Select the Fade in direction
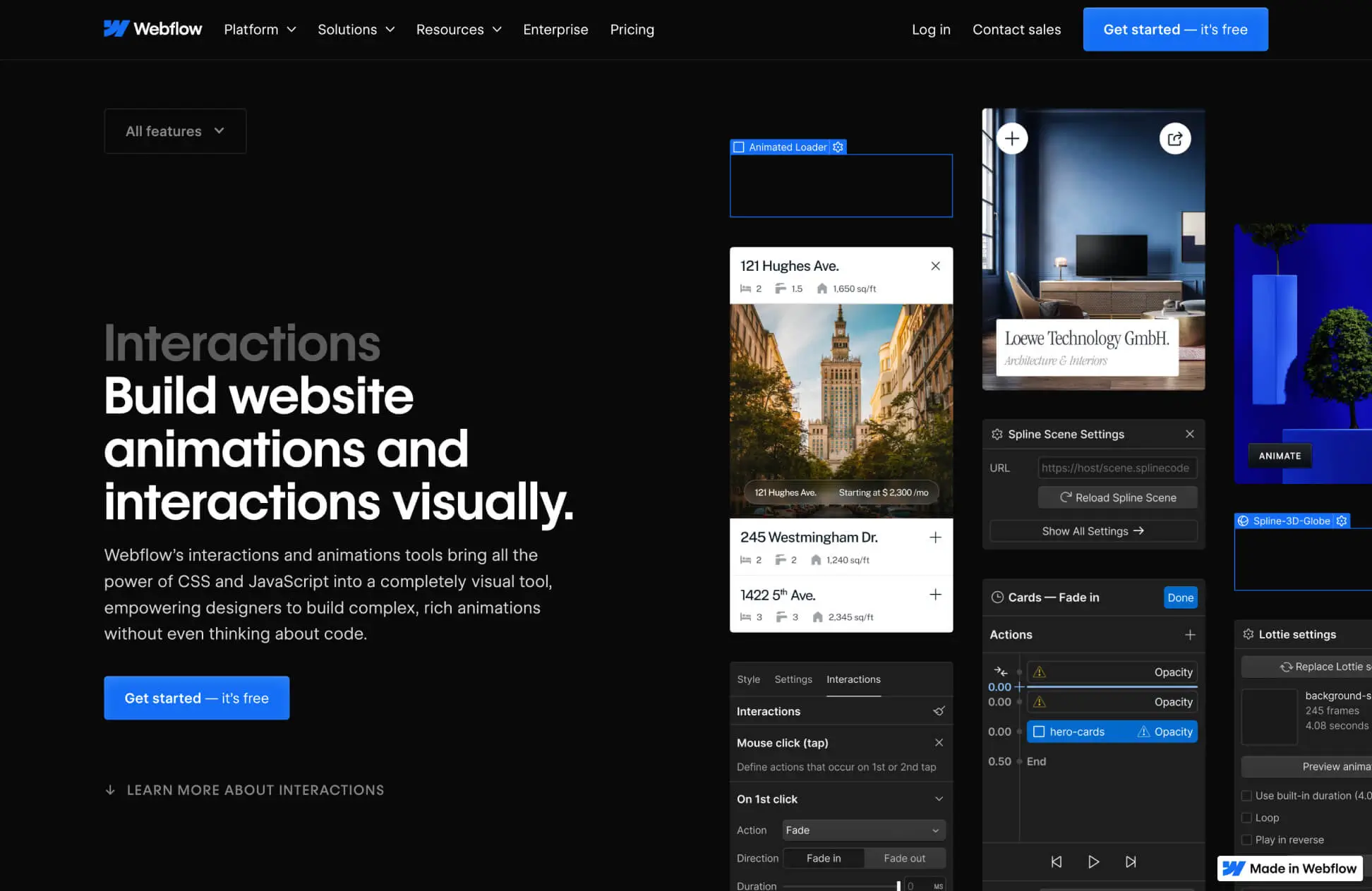Screen dimensions: 1372x891 pyautogui.click(x=824, y=859)
